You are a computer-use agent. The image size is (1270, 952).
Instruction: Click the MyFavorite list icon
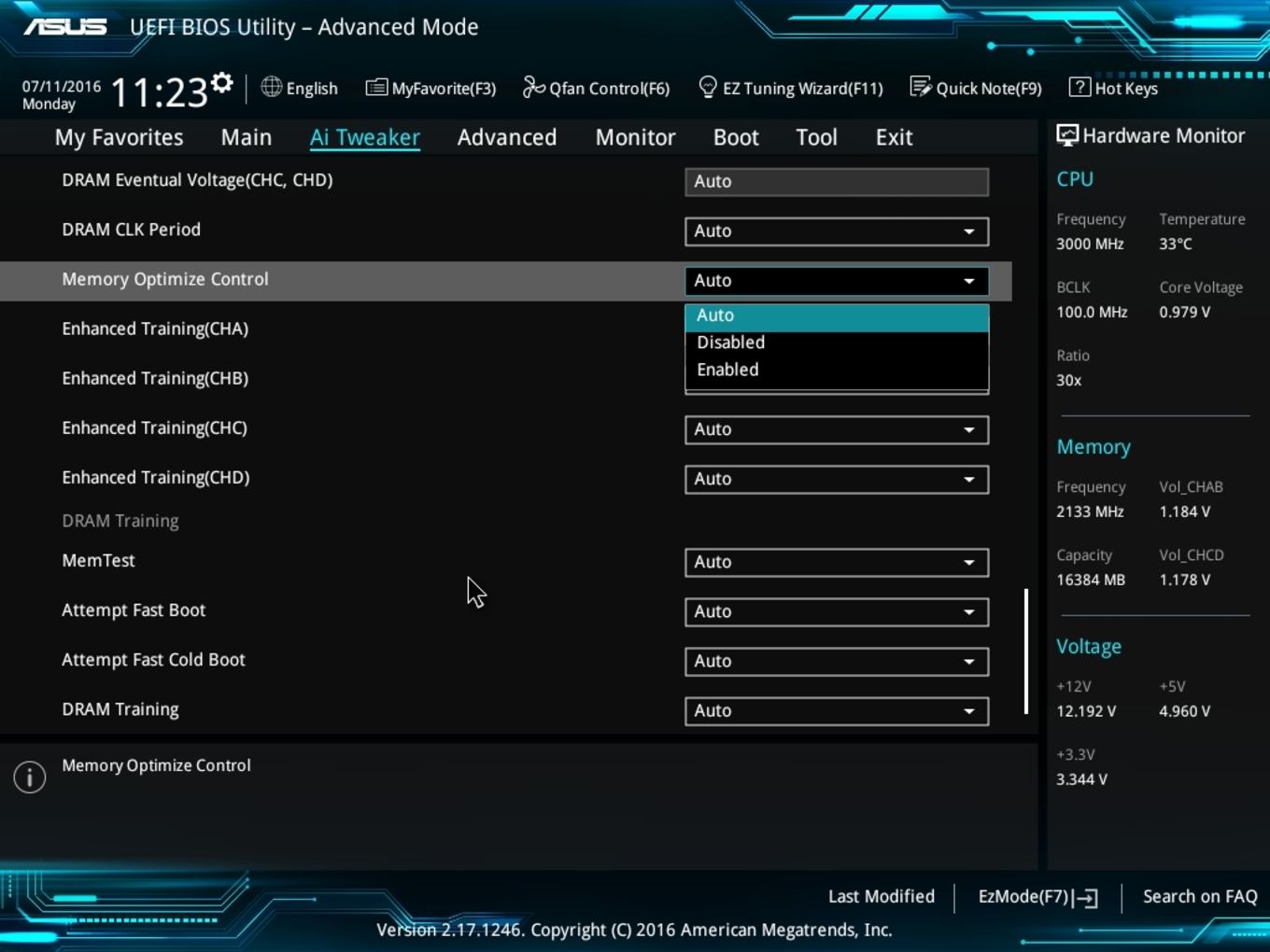click(x=376, y=88)
